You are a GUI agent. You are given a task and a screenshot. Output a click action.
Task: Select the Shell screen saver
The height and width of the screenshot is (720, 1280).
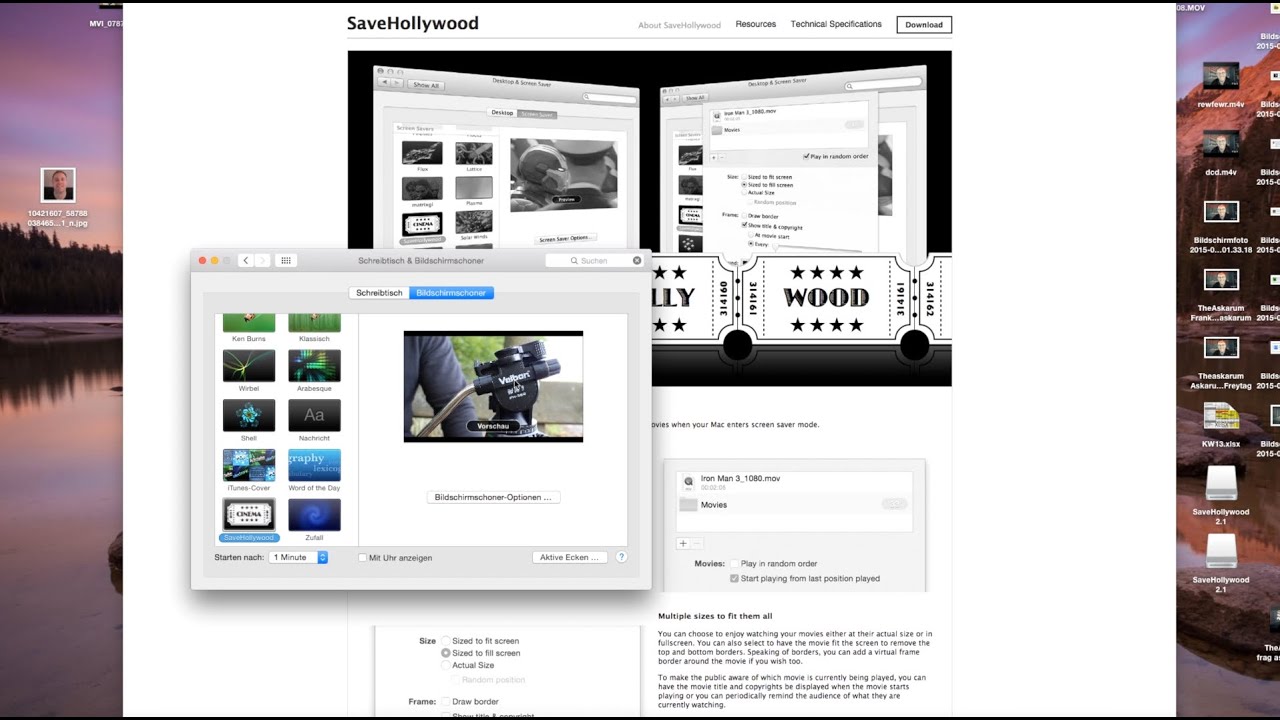click(249, 420)
